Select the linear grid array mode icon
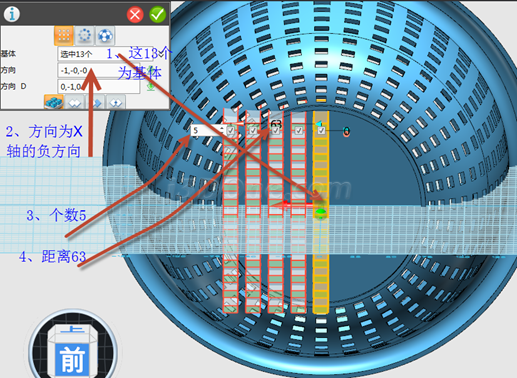Screen dimensions: 517x378 [x=64, y=35]
